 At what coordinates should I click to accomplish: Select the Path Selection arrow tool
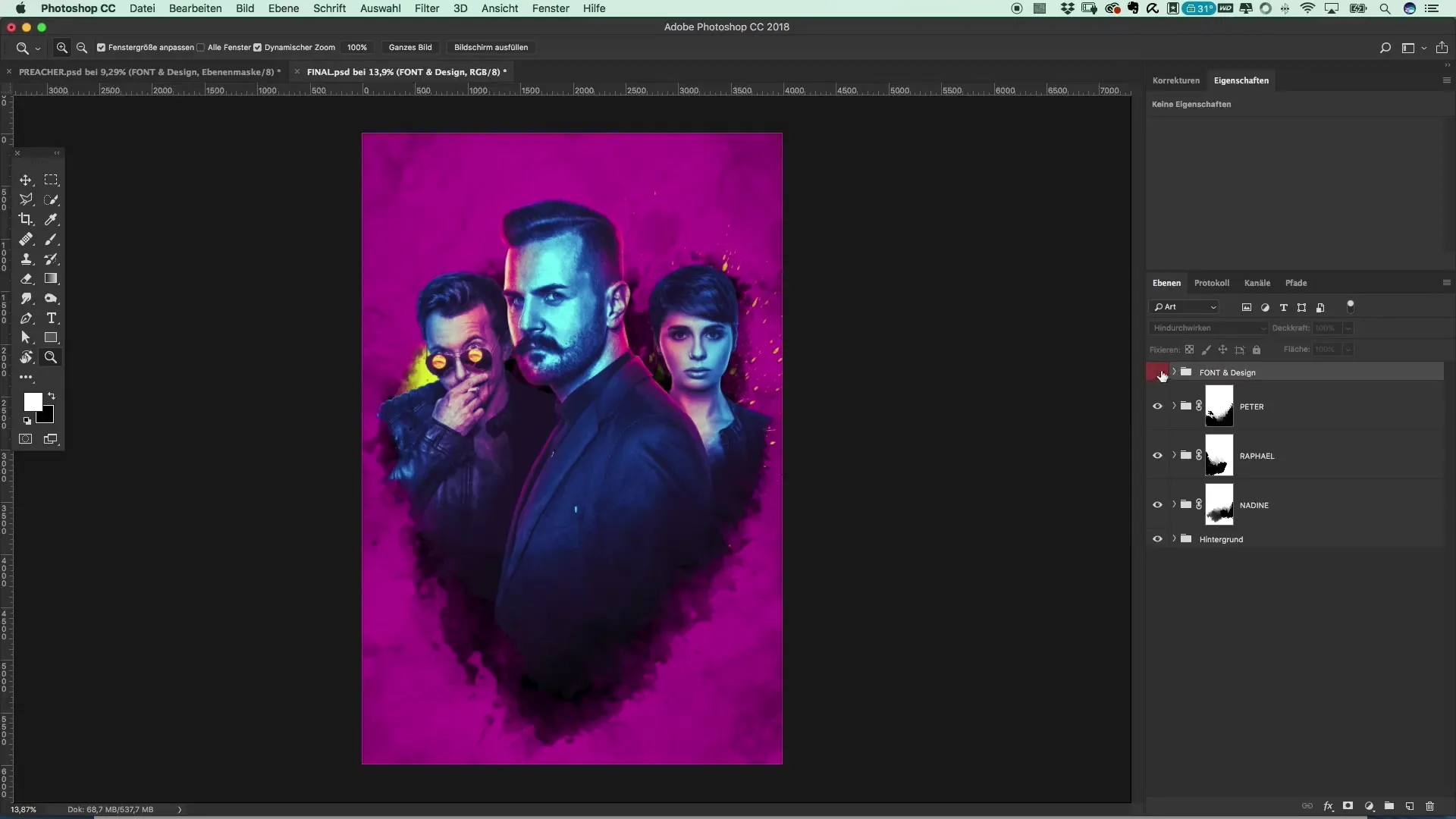coord(26,338)
